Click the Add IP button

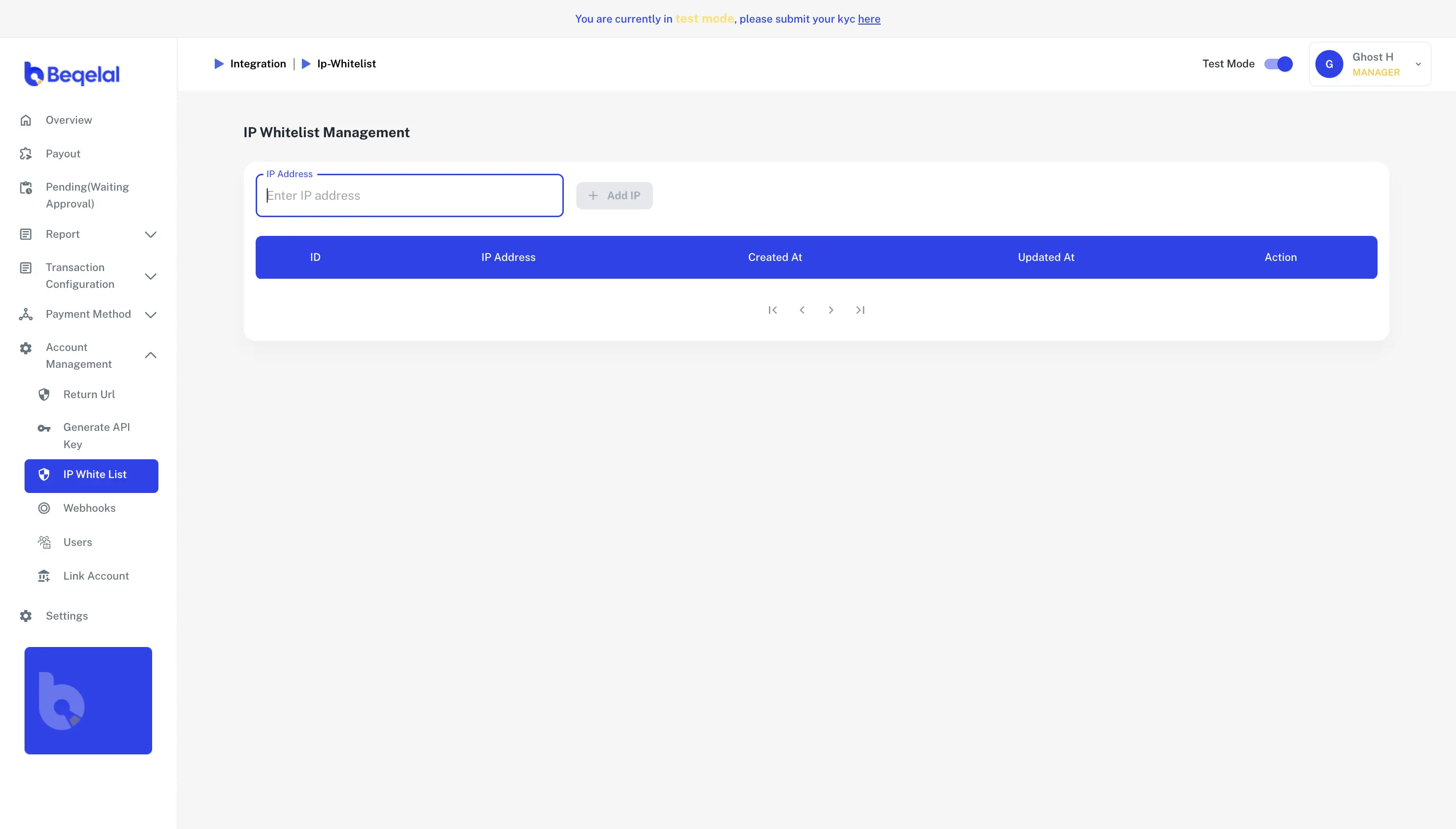pos(614,196)
